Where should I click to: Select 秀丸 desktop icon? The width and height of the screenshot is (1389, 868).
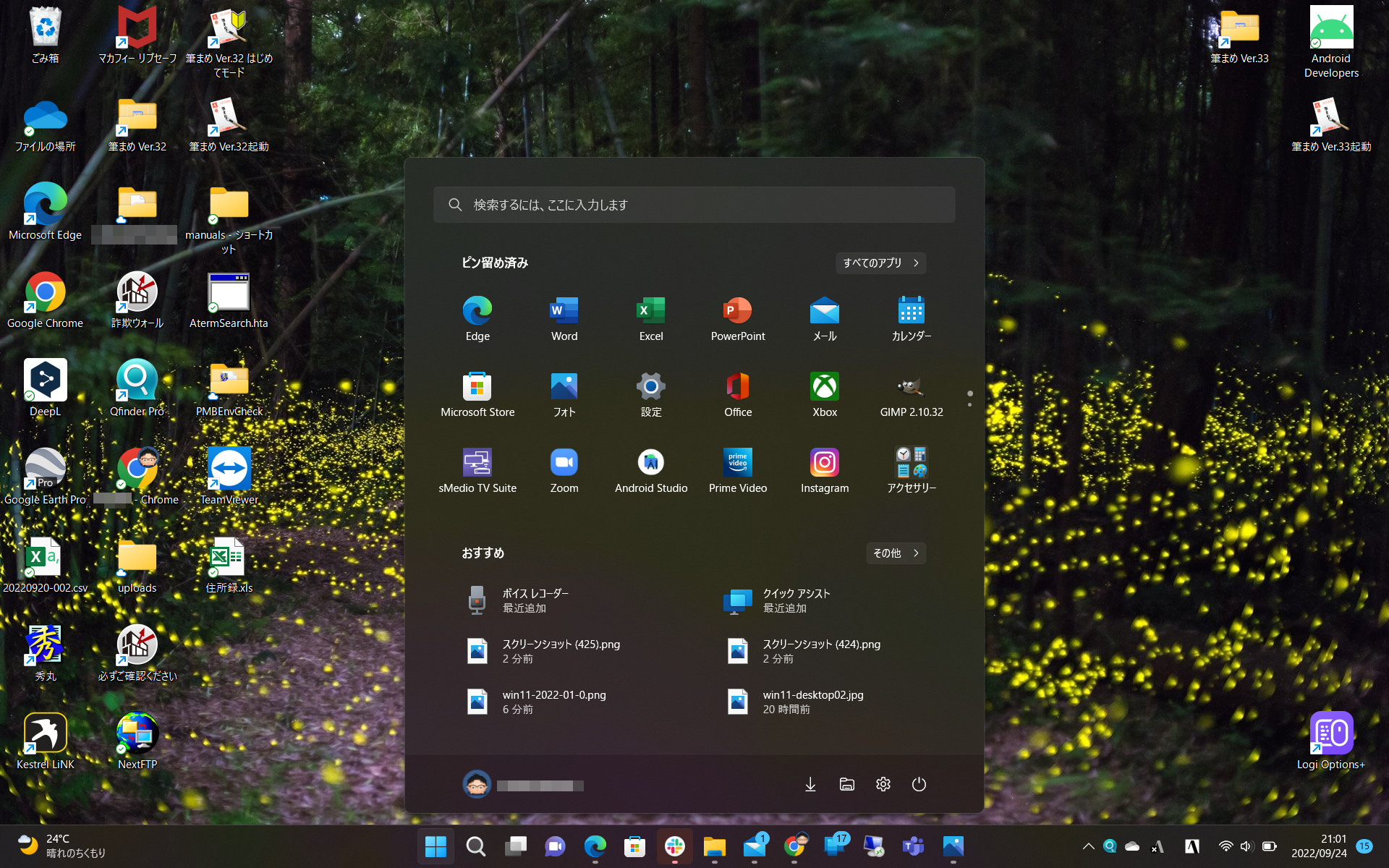pos(45,653)
